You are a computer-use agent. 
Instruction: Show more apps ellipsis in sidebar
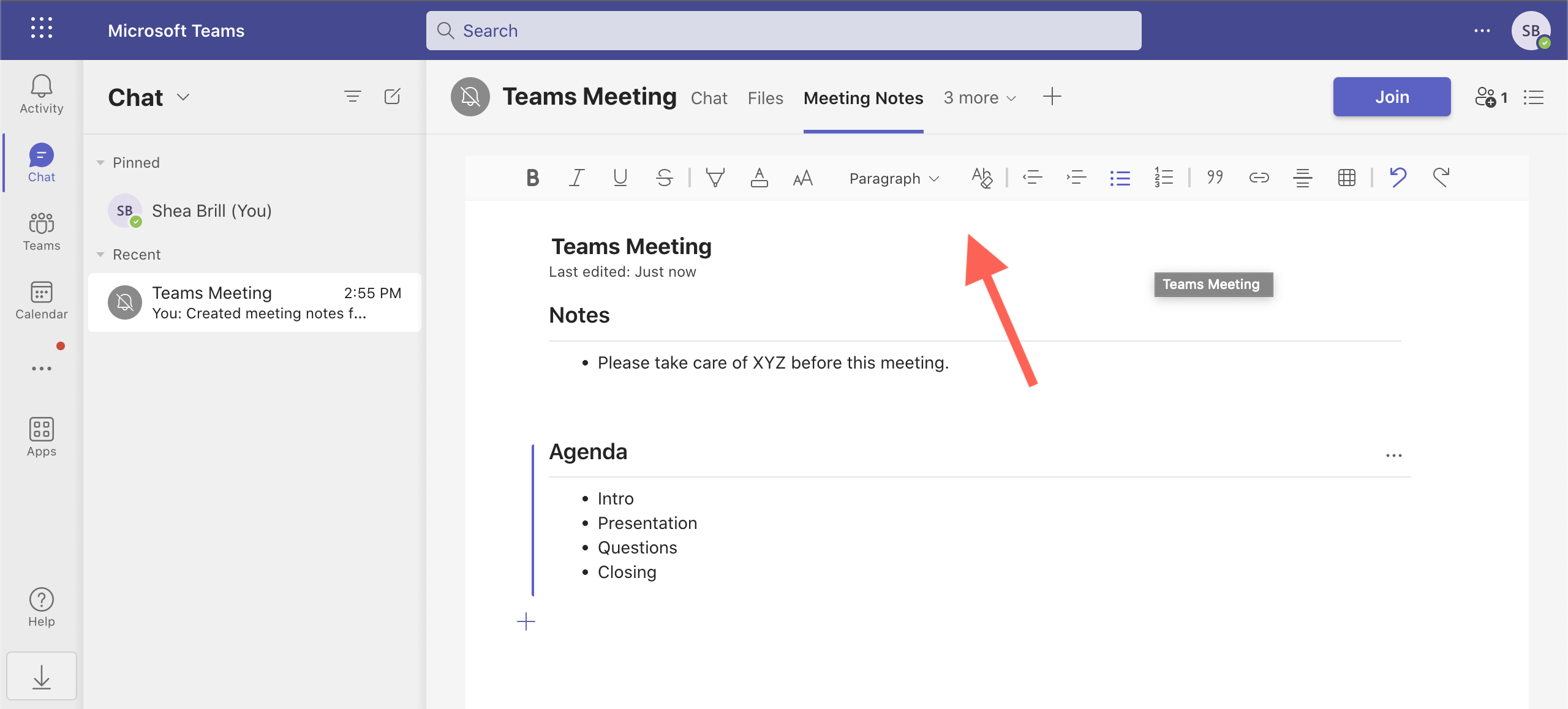(42, 369)
